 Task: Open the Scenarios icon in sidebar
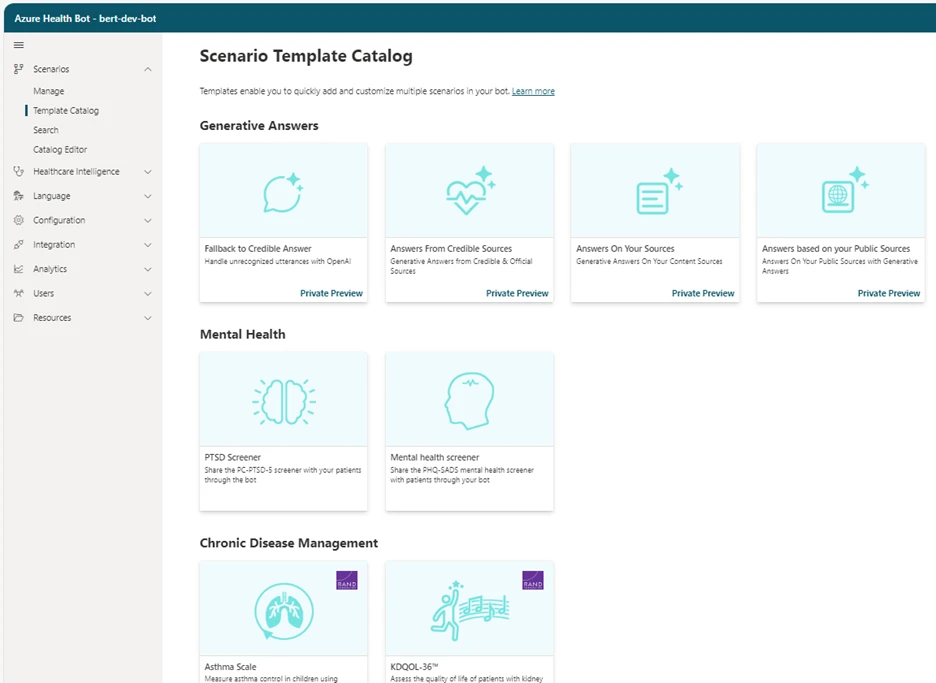coord(18,69)
